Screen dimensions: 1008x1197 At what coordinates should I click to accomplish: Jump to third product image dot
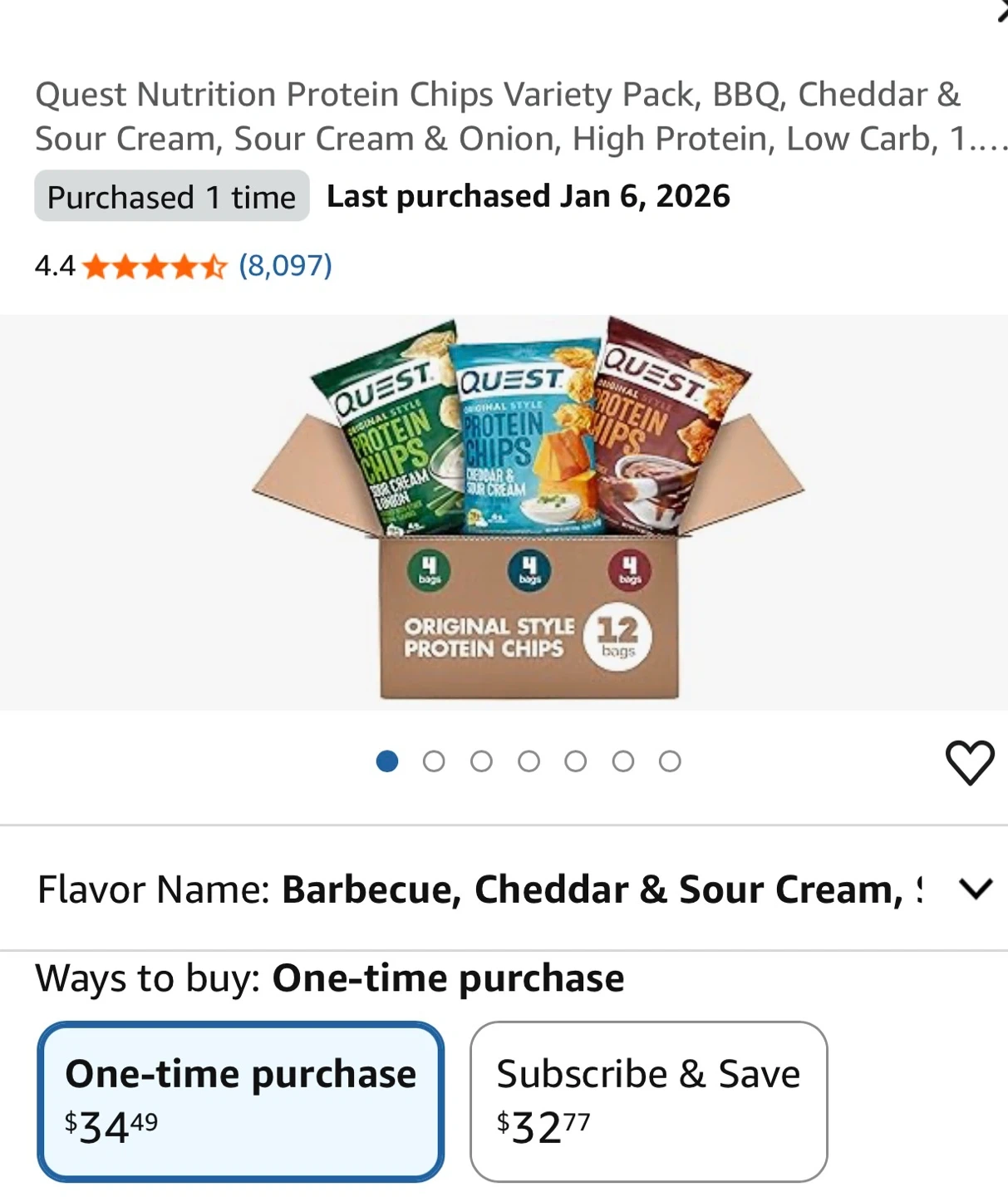pyautogui.click(x=481, y=761)
